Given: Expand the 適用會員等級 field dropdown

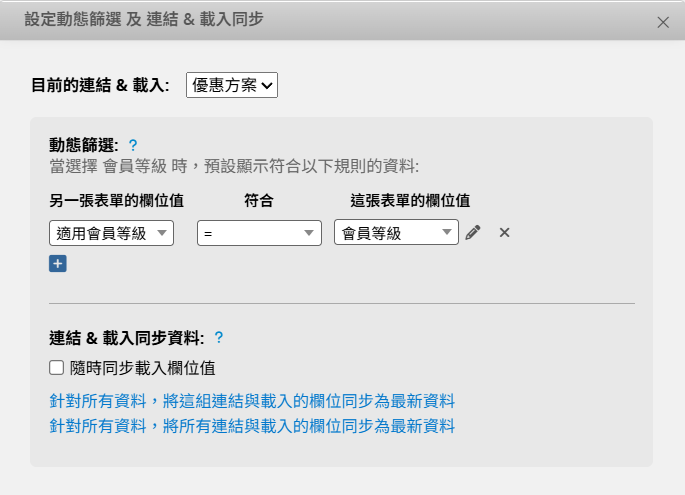Looking at the screenshot, I should tap(111, 233).
